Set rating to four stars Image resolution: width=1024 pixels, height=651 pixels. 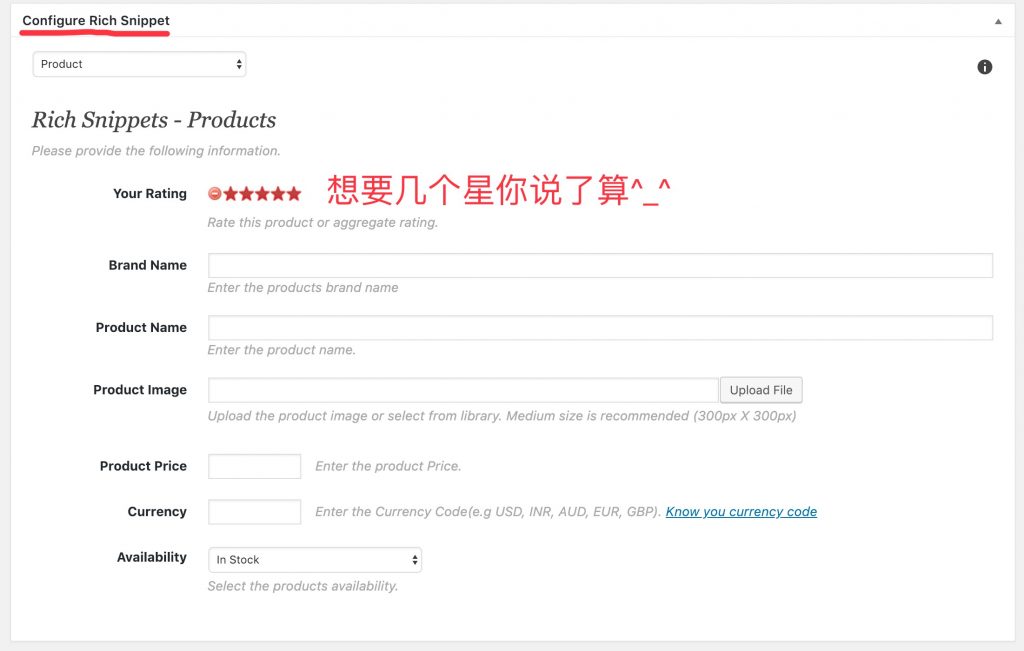click(278, 193)
